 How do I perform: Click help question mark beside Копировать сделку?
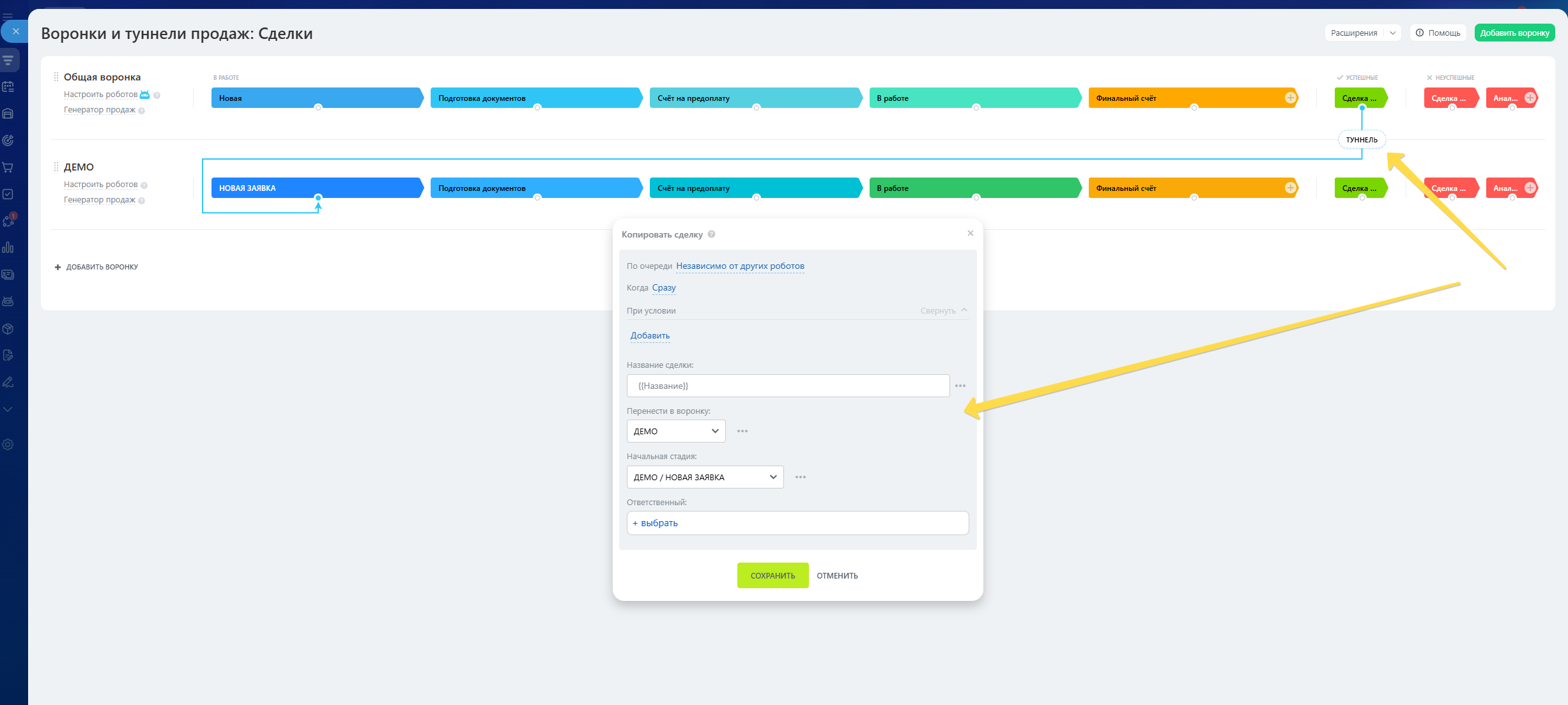[711, 234]
